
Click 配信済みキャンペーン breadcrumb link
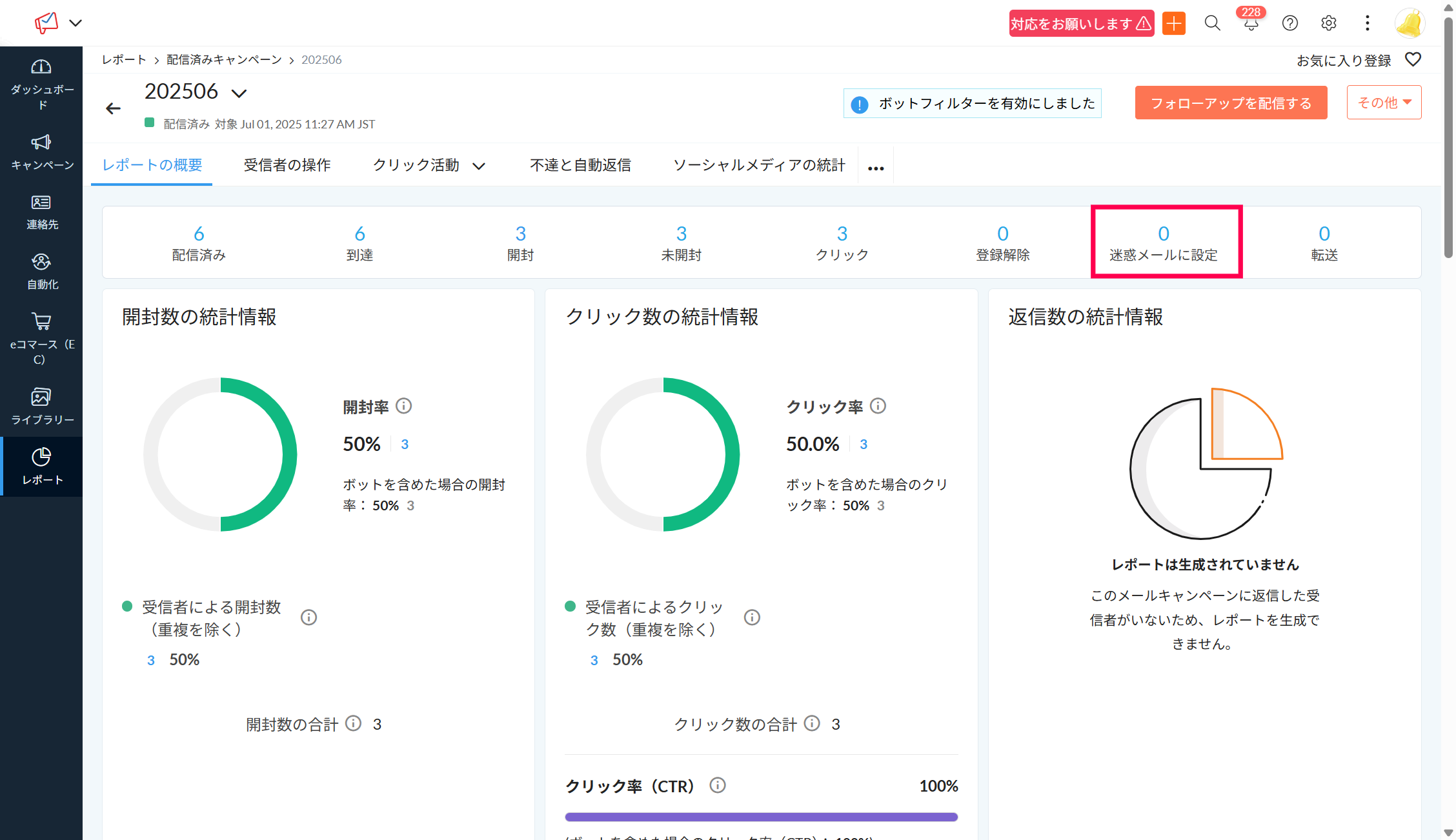coord(224,60)
